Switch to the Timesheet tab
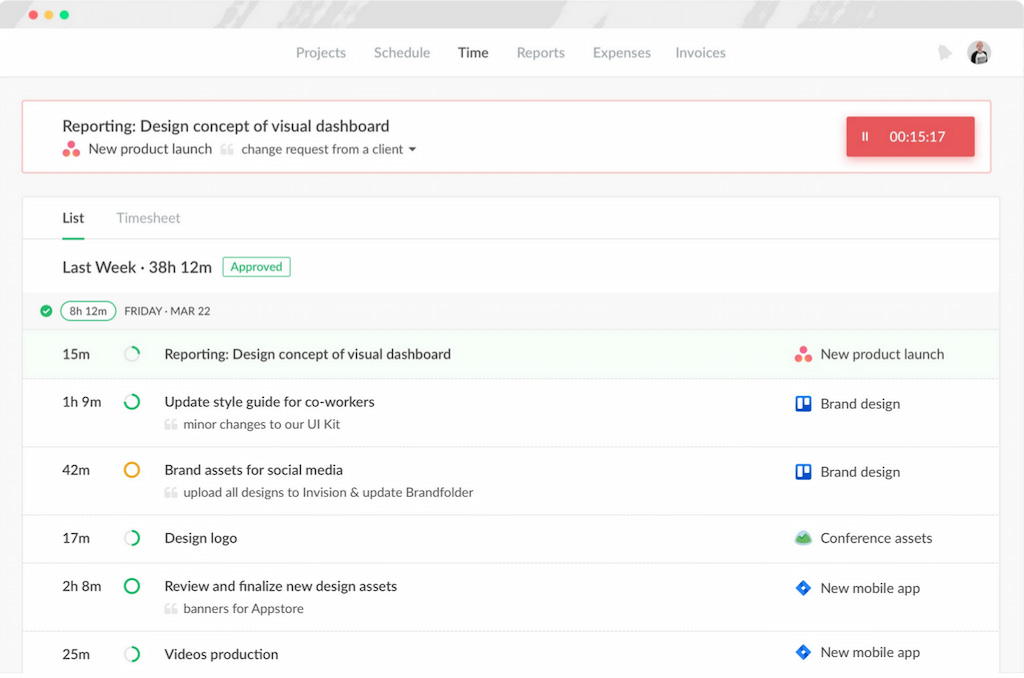 point(147,217)
